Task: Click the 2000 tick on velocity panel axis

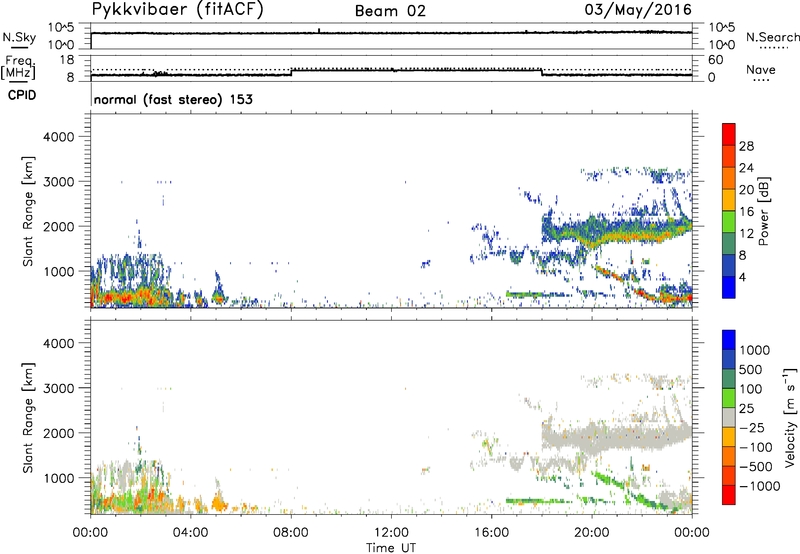Action: [x=58, y=433]
